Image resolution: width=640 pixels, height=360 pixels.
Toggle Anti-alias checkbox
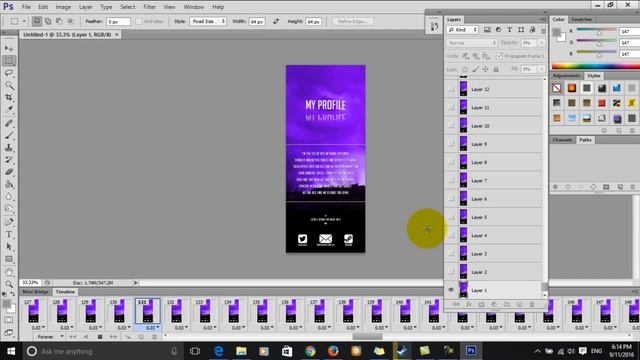(x=139, y=21)
